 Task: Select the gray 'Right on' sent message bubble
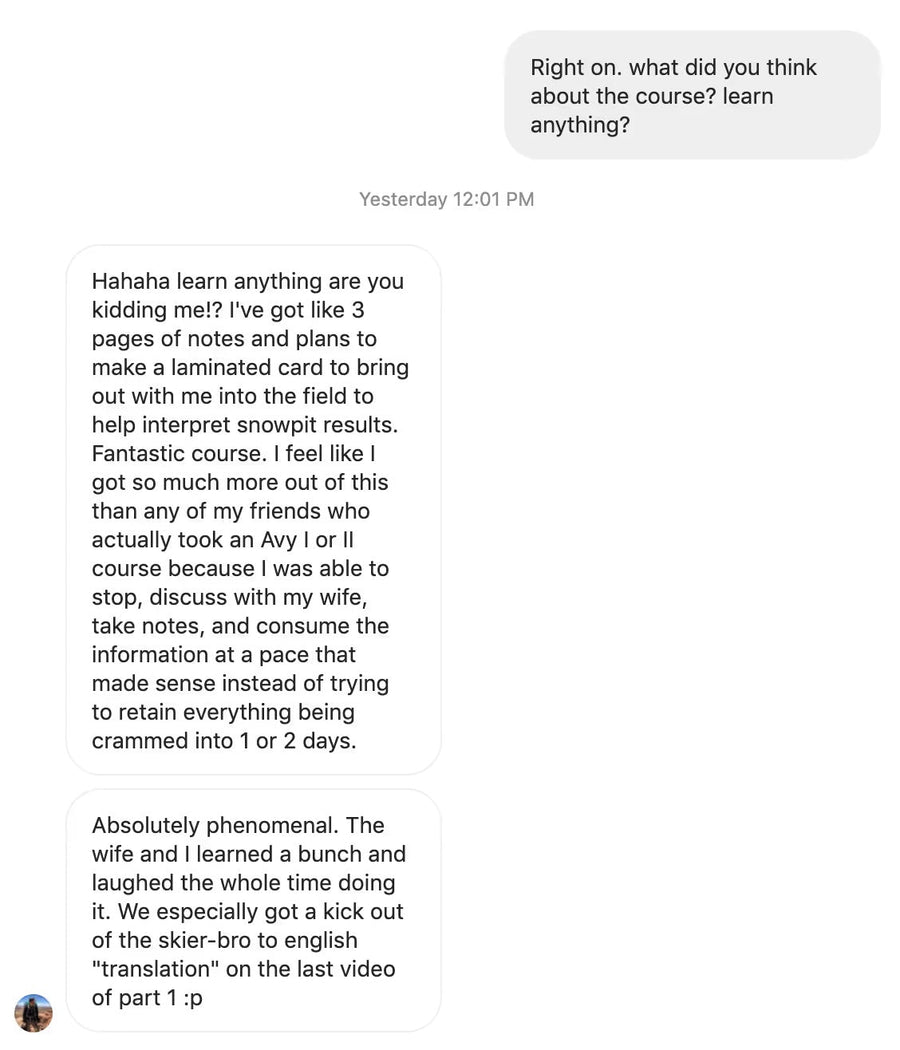692,95
